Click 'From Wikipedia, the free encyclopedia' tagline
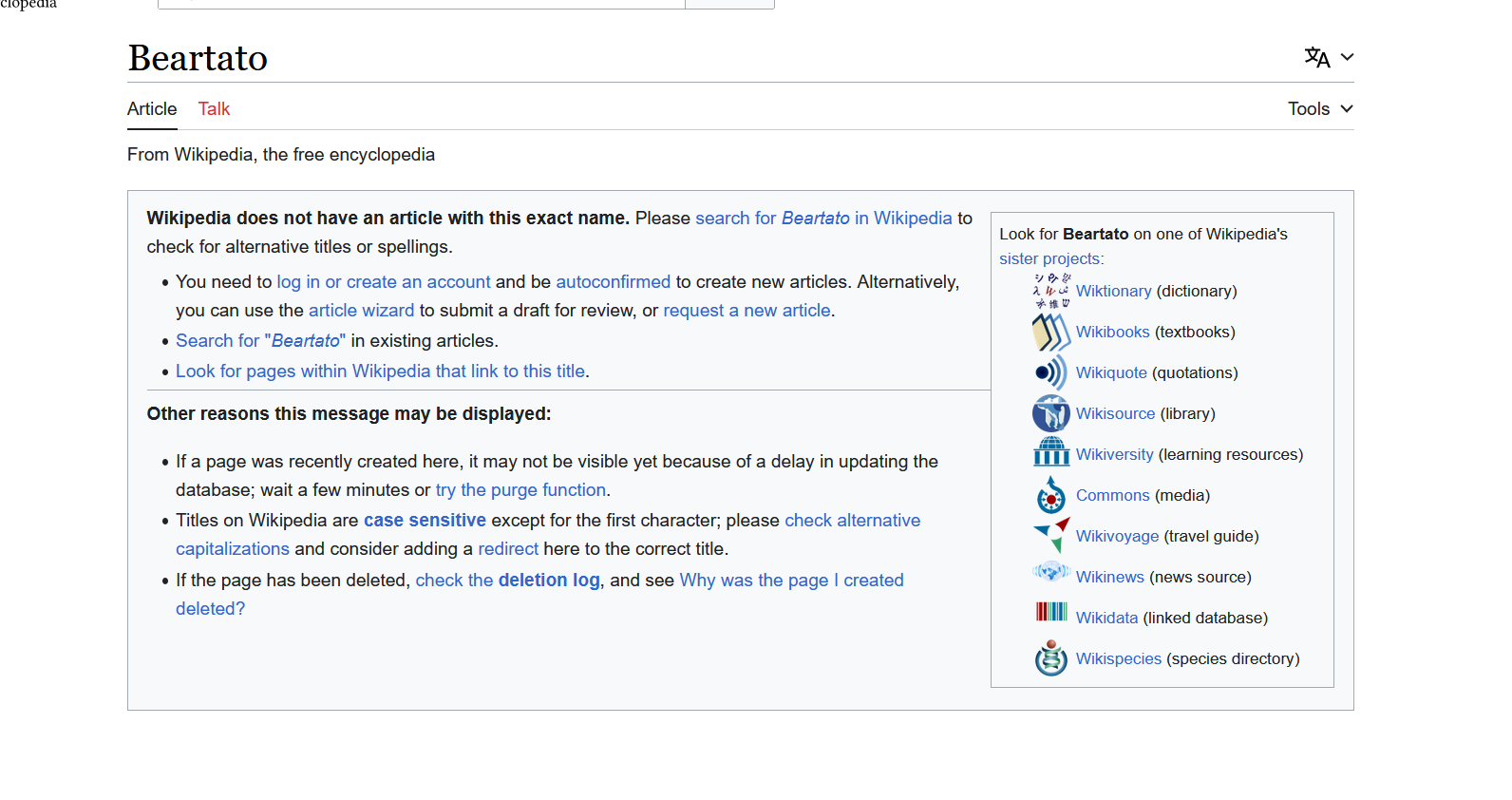The height and width of the screenshot is (800, 1512). point(281,154)
